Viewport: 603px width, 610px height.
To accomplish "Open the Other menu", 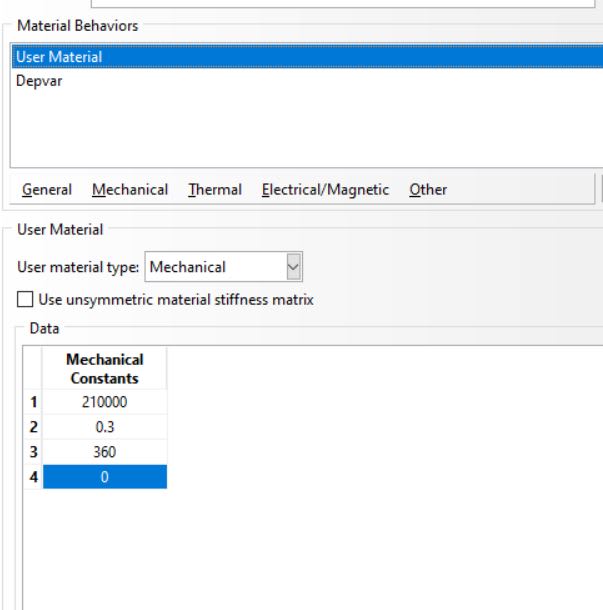I will [x=428, y=190].
